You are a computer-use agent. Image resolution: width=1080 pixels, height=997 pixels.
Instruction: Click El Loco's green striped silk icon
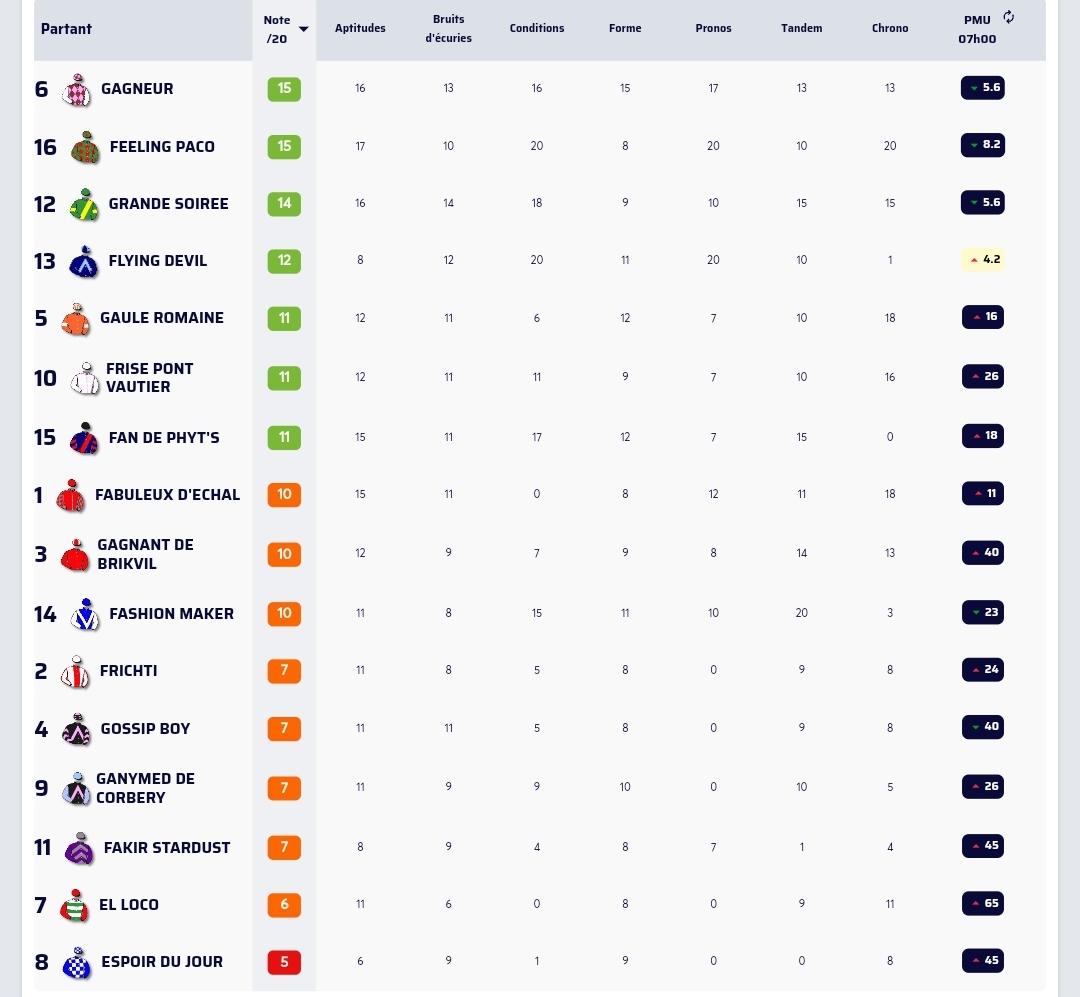74,906
